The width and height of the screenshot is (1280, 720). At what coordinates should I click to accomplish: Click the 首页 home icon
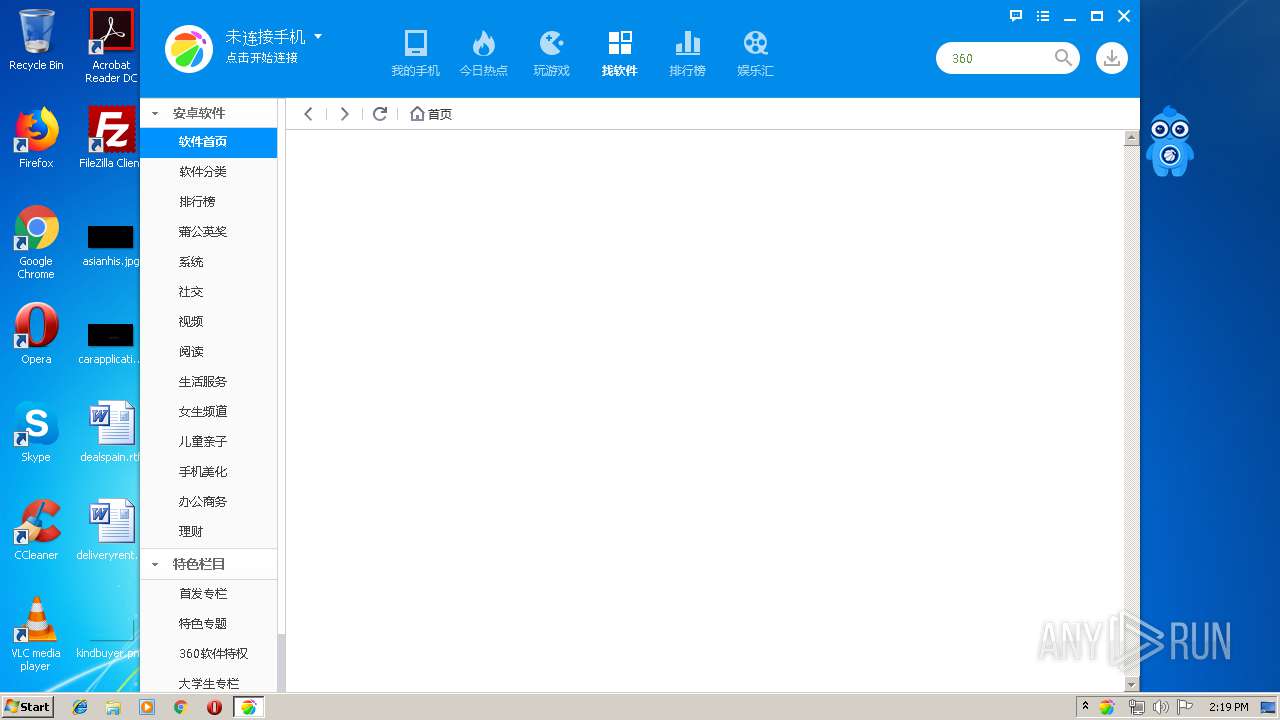click(417, 114)
